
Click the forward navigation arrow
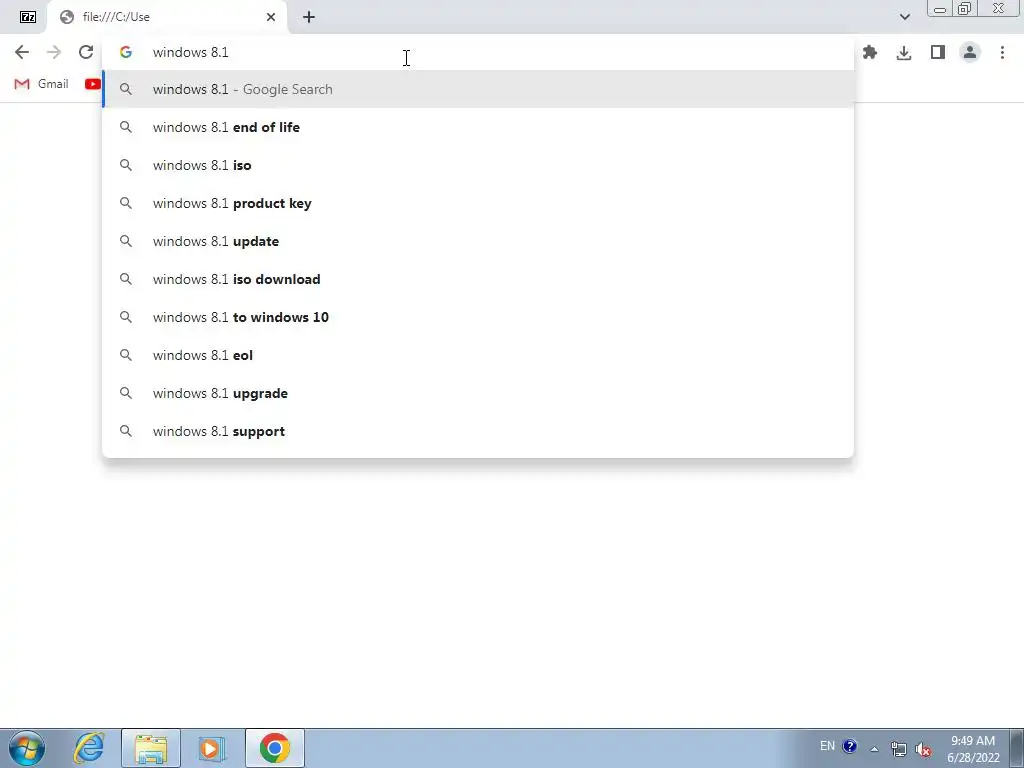coord(54,52)
